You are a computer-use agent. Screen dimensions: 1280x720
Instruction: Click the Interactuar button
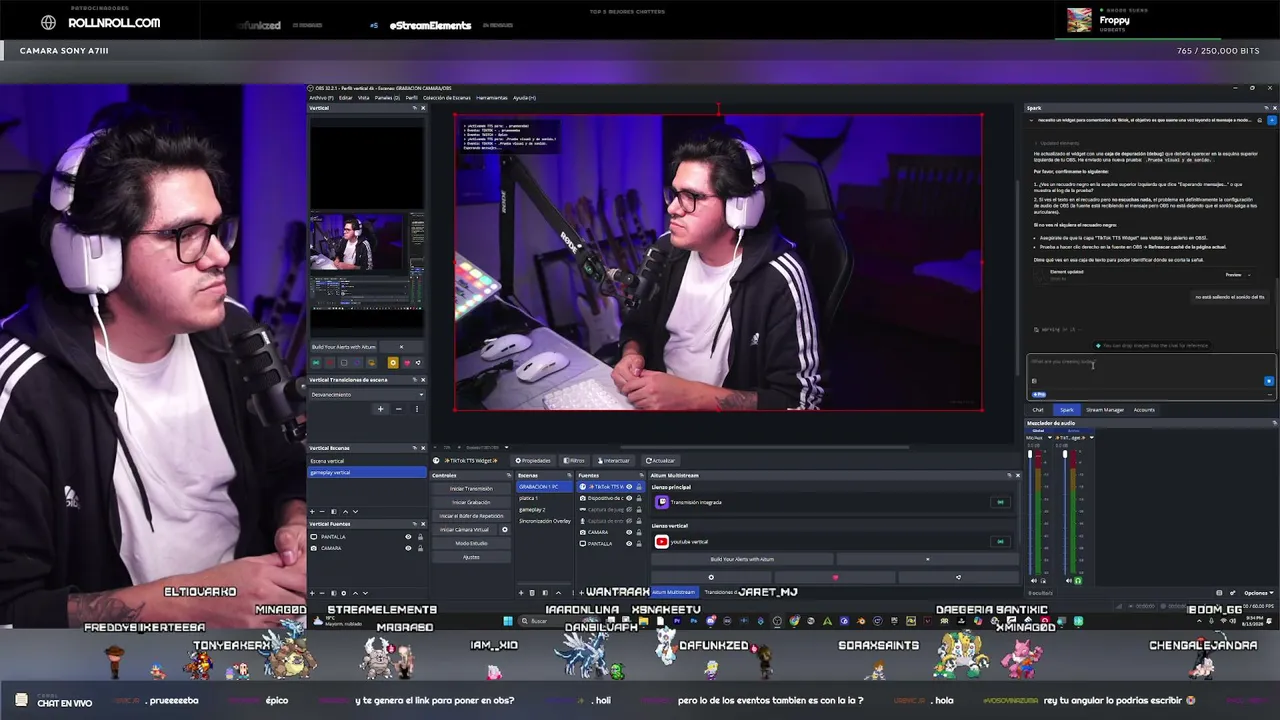tap(614, 461)
